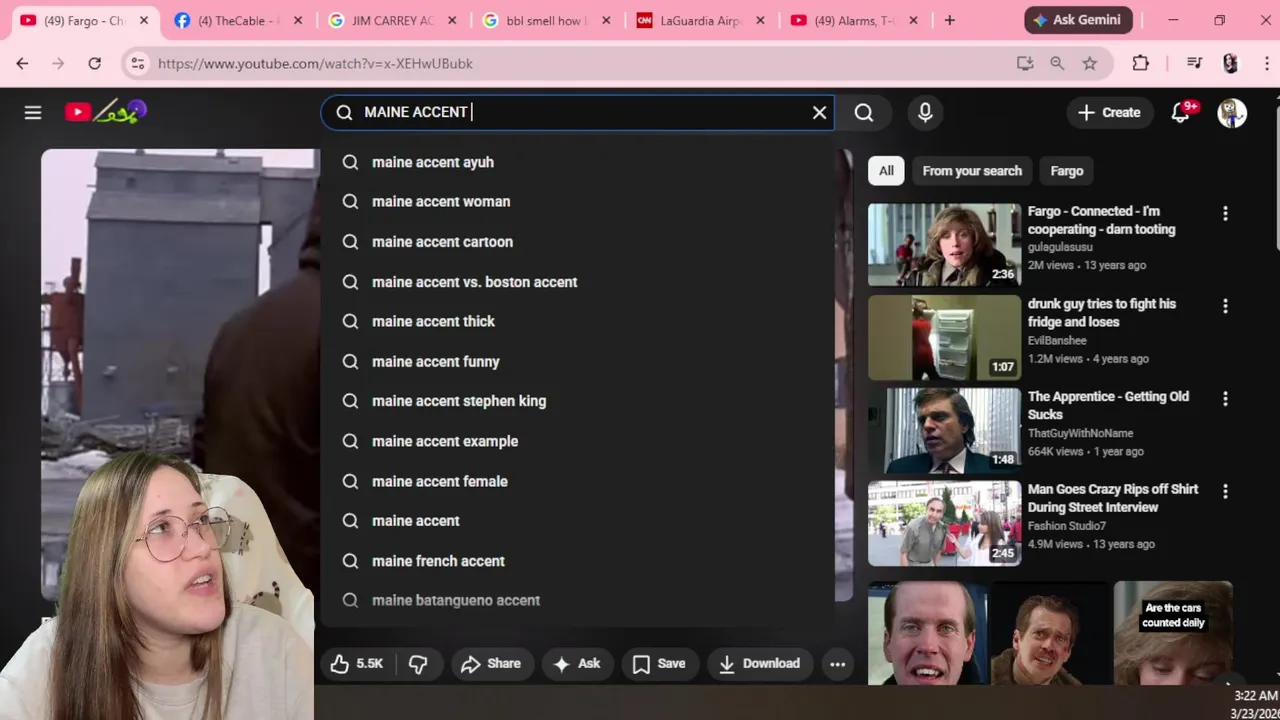Open Fargo Connected video thumbnail

(x=944, y=245)
